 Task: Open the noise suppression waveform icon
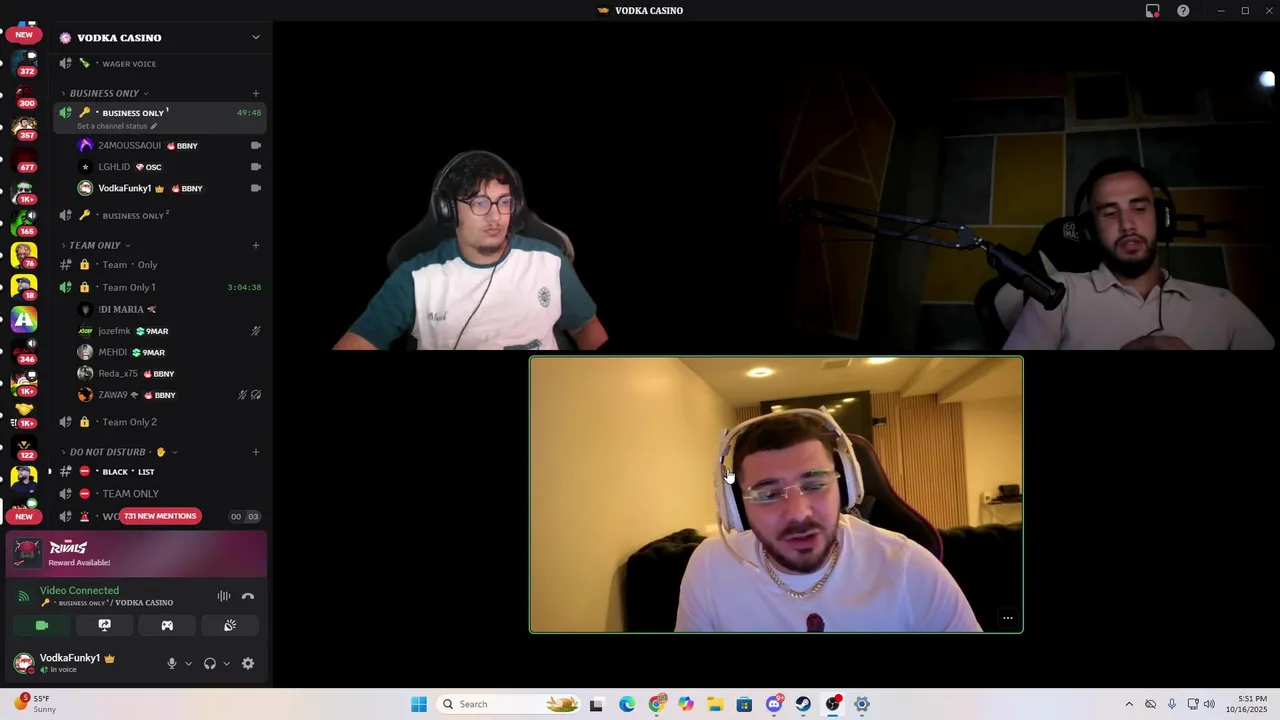224,596
